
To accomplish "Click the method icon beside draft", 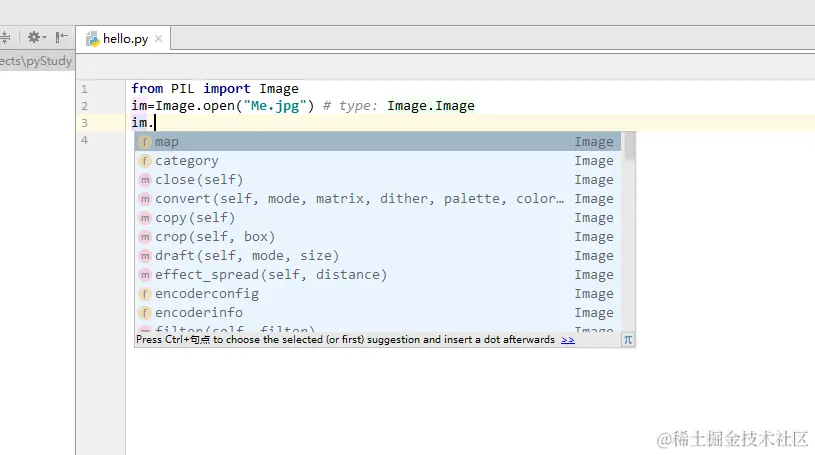I will (x=145, y=256).
